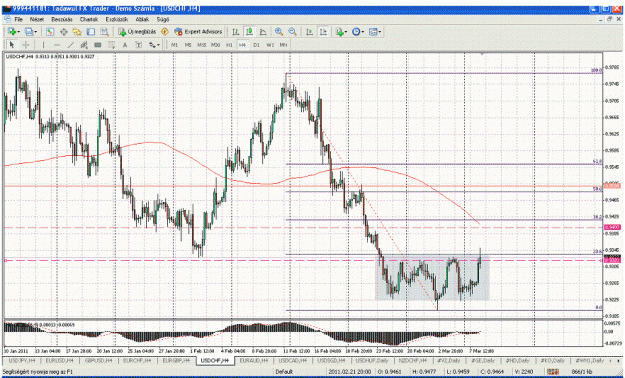Switch chart to bar chart type

236,32
